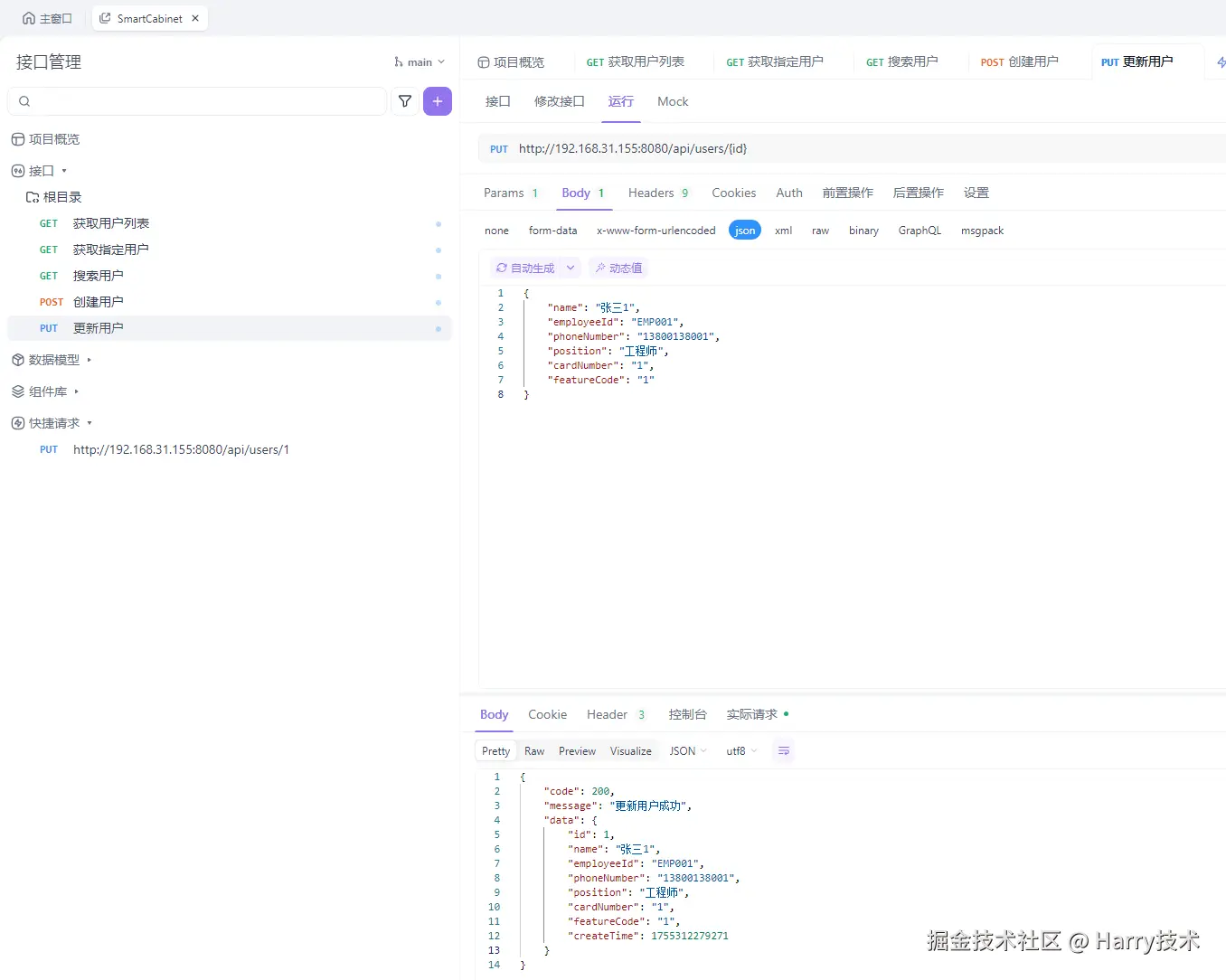
Task: Click the home icon for 主窗口
Action: (x=29, y=18)
